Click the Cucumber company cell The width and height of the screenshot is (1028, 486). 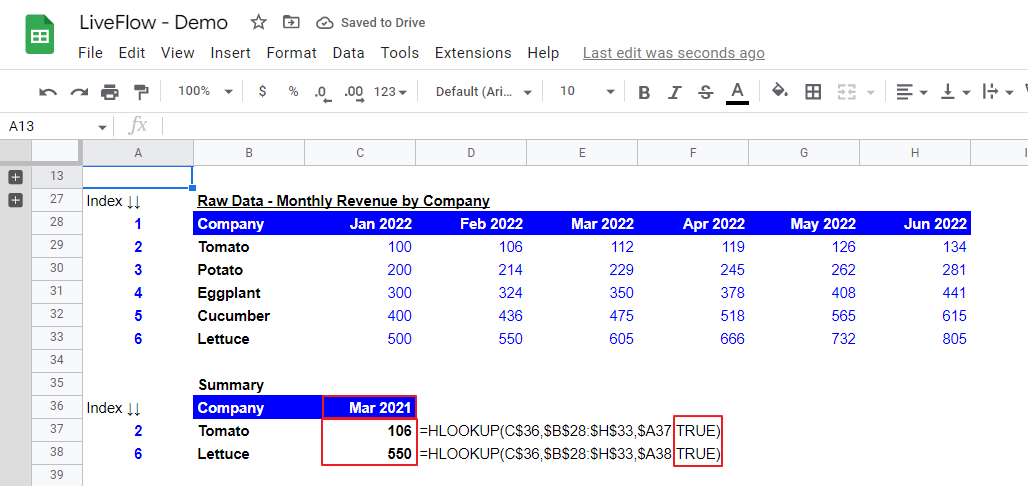pyautogui.click(x=248, y=315)
